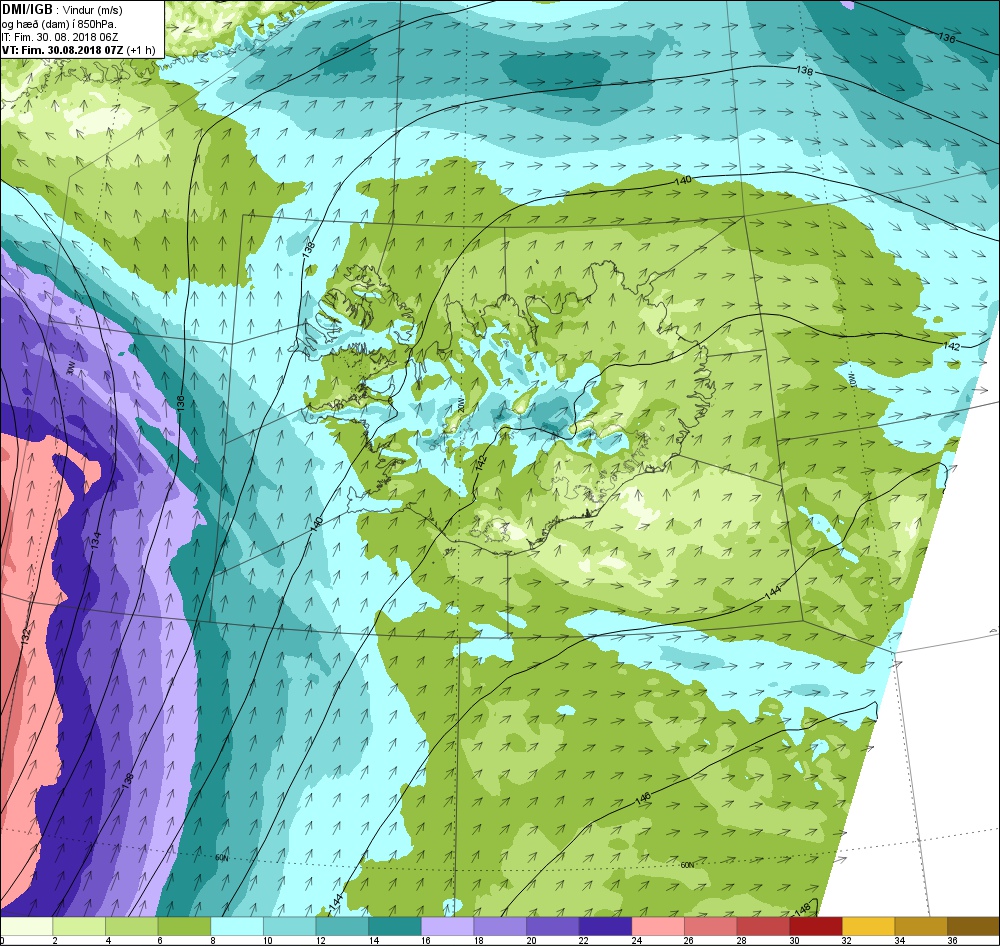Screen dimensions: 1000x946
Task: Select the 26–28 m/s salmon legend swatch
Action: [710, 926]
